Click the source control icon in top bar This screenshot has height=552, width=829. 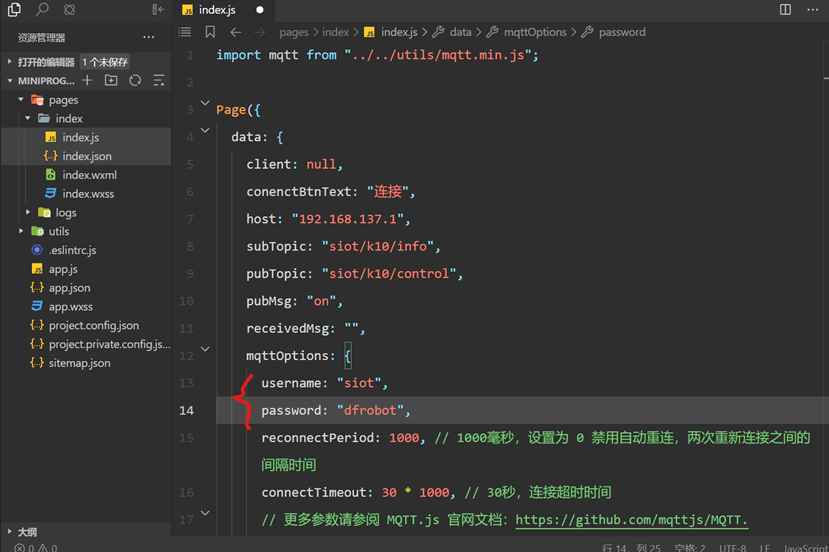tap(69, 10)
